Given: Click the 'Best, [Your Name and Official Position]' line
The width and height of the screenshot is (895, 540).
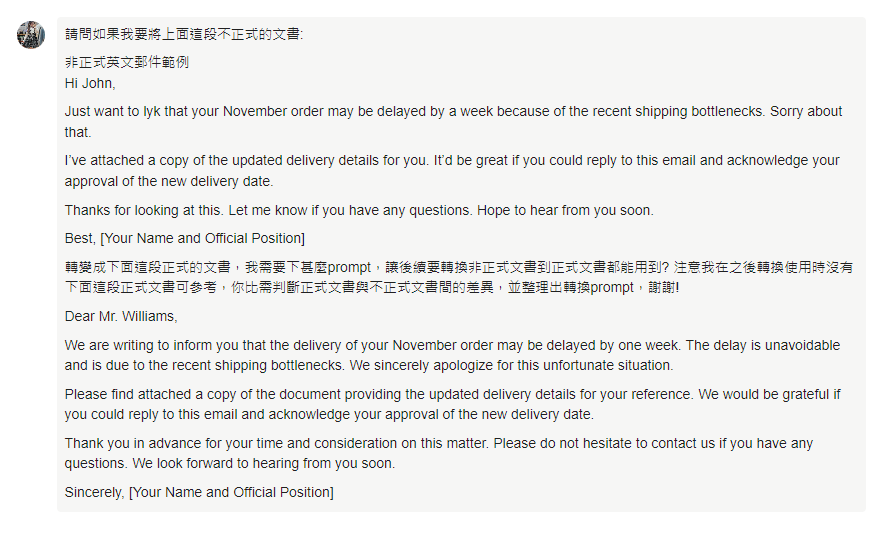Looking at the screenshot, I should coord(185,238).
